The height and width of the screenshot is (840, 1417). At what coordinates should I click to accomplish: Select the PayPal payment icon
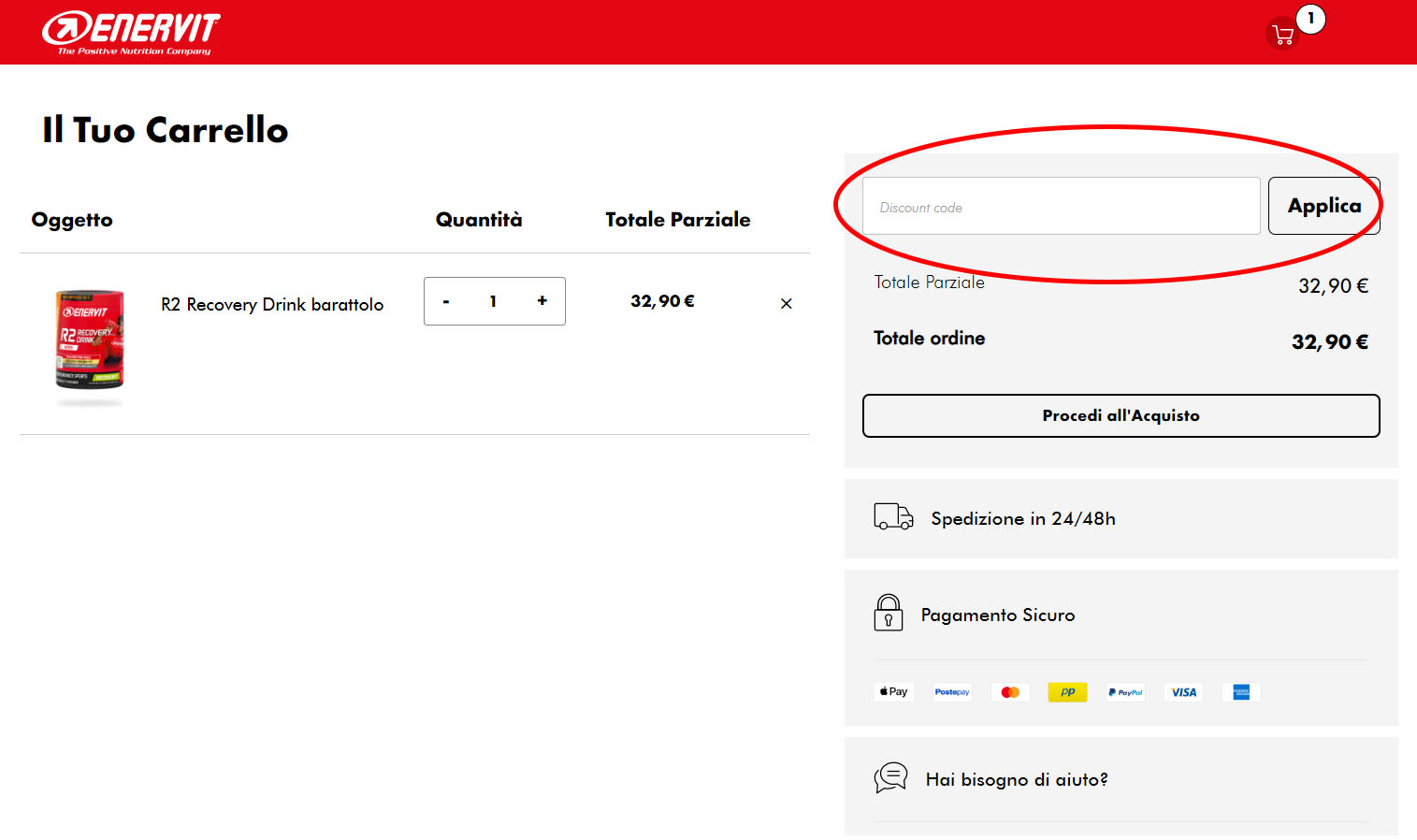pos(1125,691)
